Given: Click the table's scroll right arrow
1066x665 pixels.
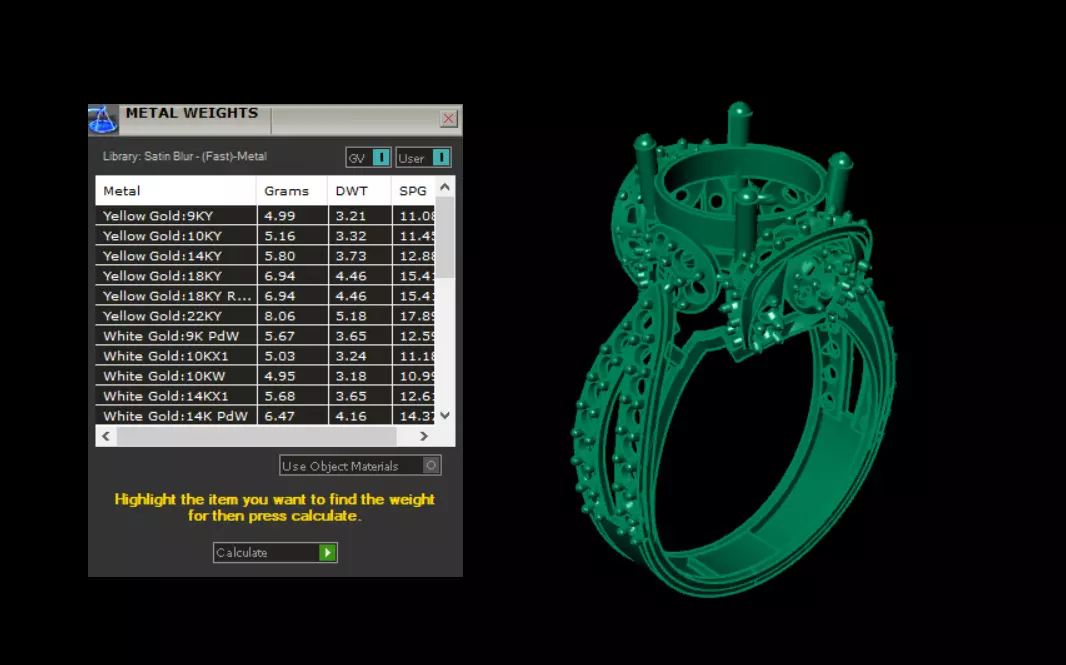Looking at the screenshot, I should tap(424, 436).
